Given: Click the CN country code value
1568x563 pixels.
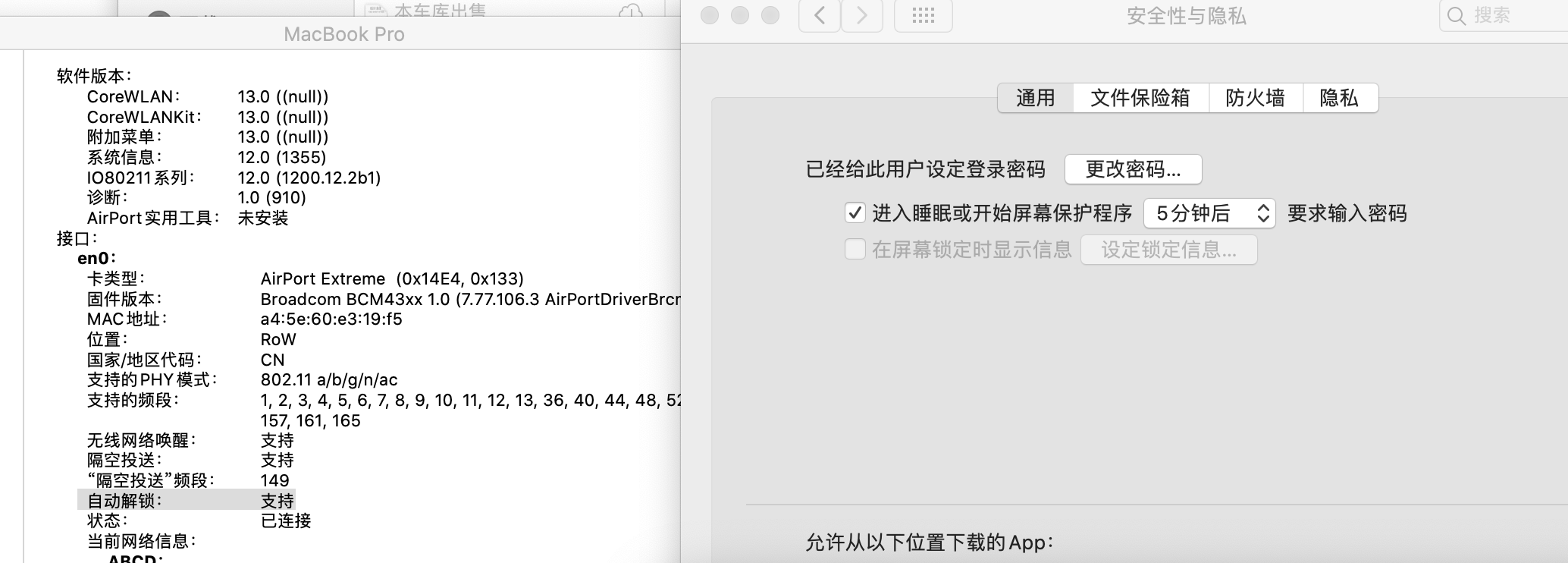Looking at the screenshot, I should tap(273, 360).
